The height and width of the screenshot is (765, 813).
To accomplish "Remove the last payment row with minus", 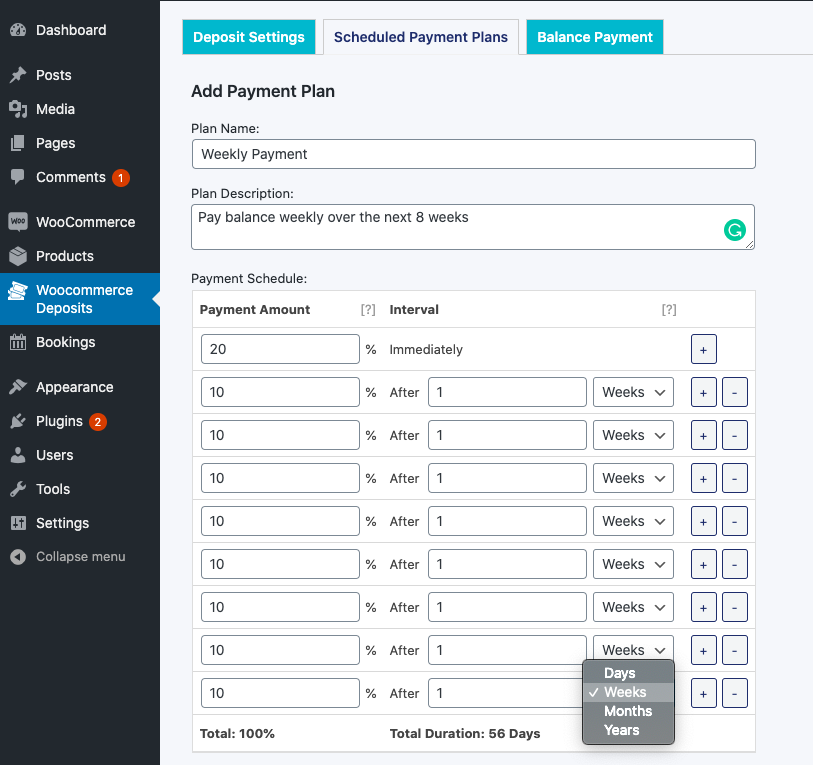I will pyautogui.click(x=735, y=693).
